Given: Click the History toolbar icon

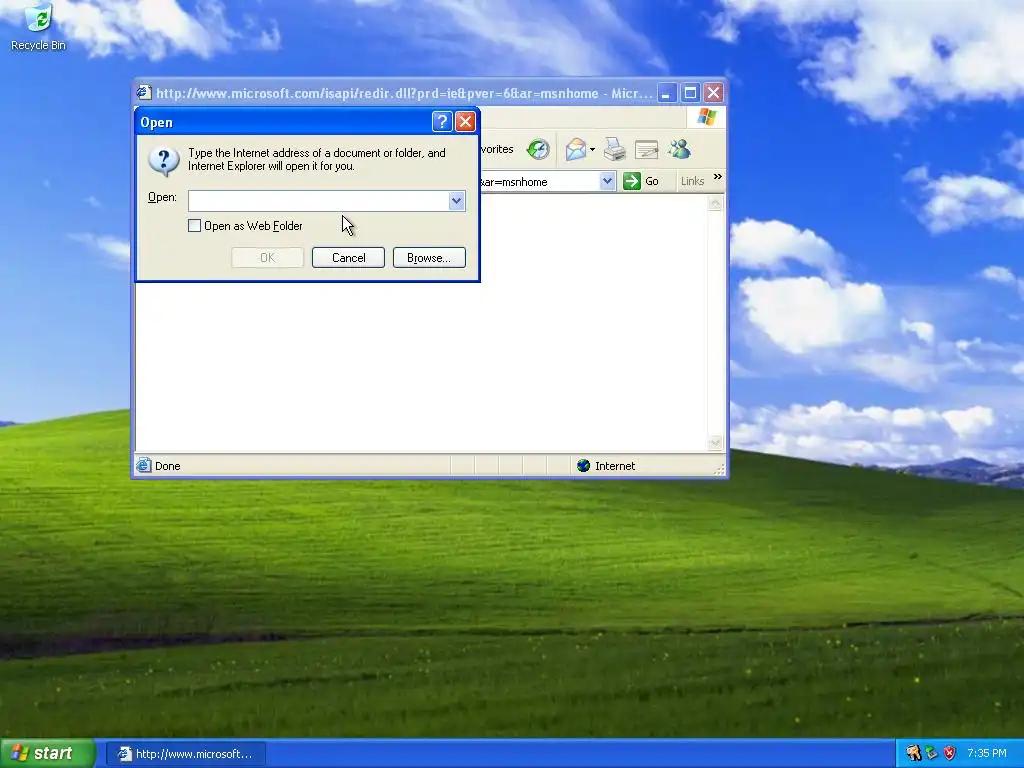Looking at the screenshot, I should pos(538,150).
